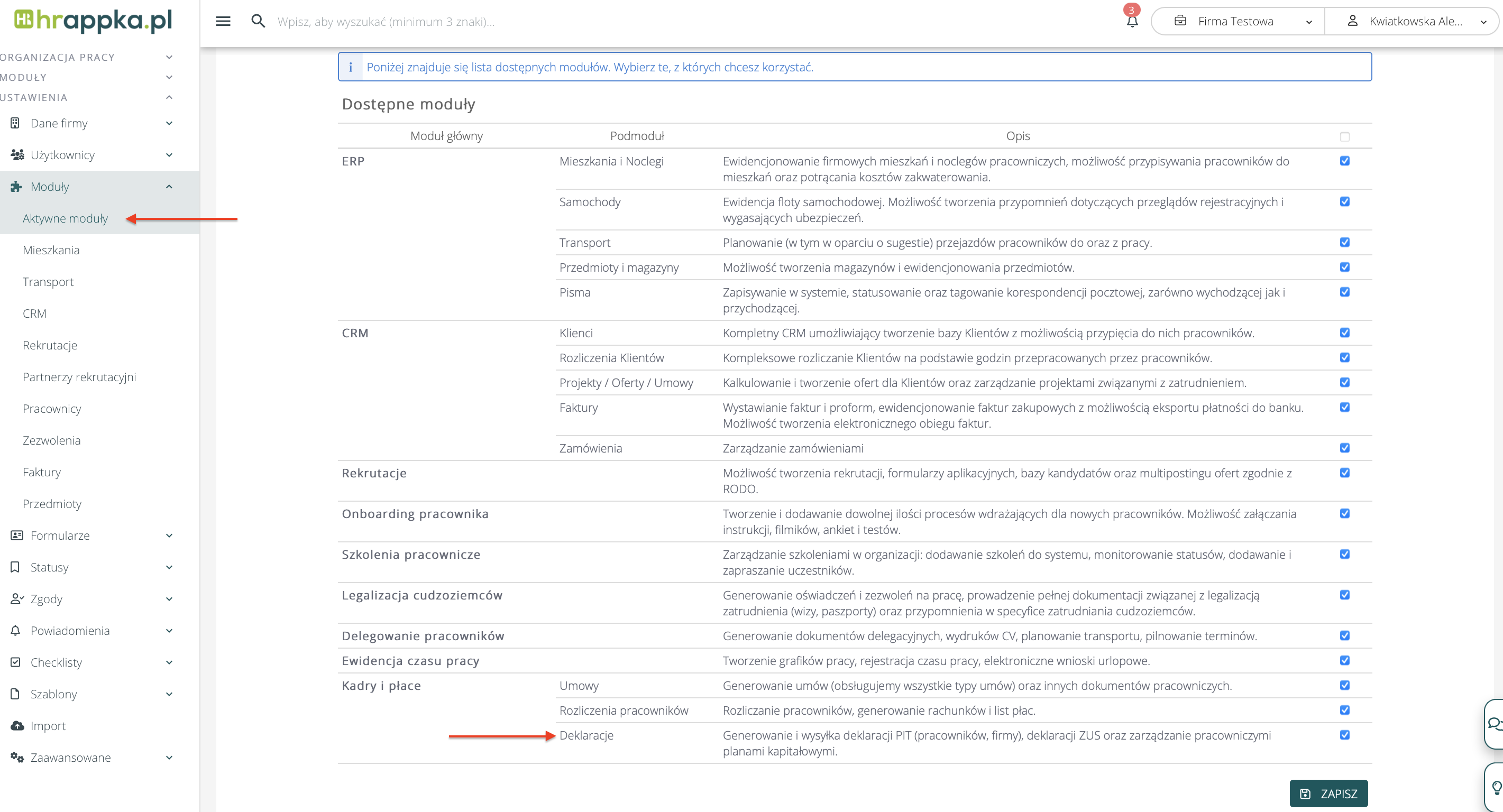Open the notifications bell icon
Image resolution: width=1503 pixels, height=812 pixels.
tap(1132, 22)
